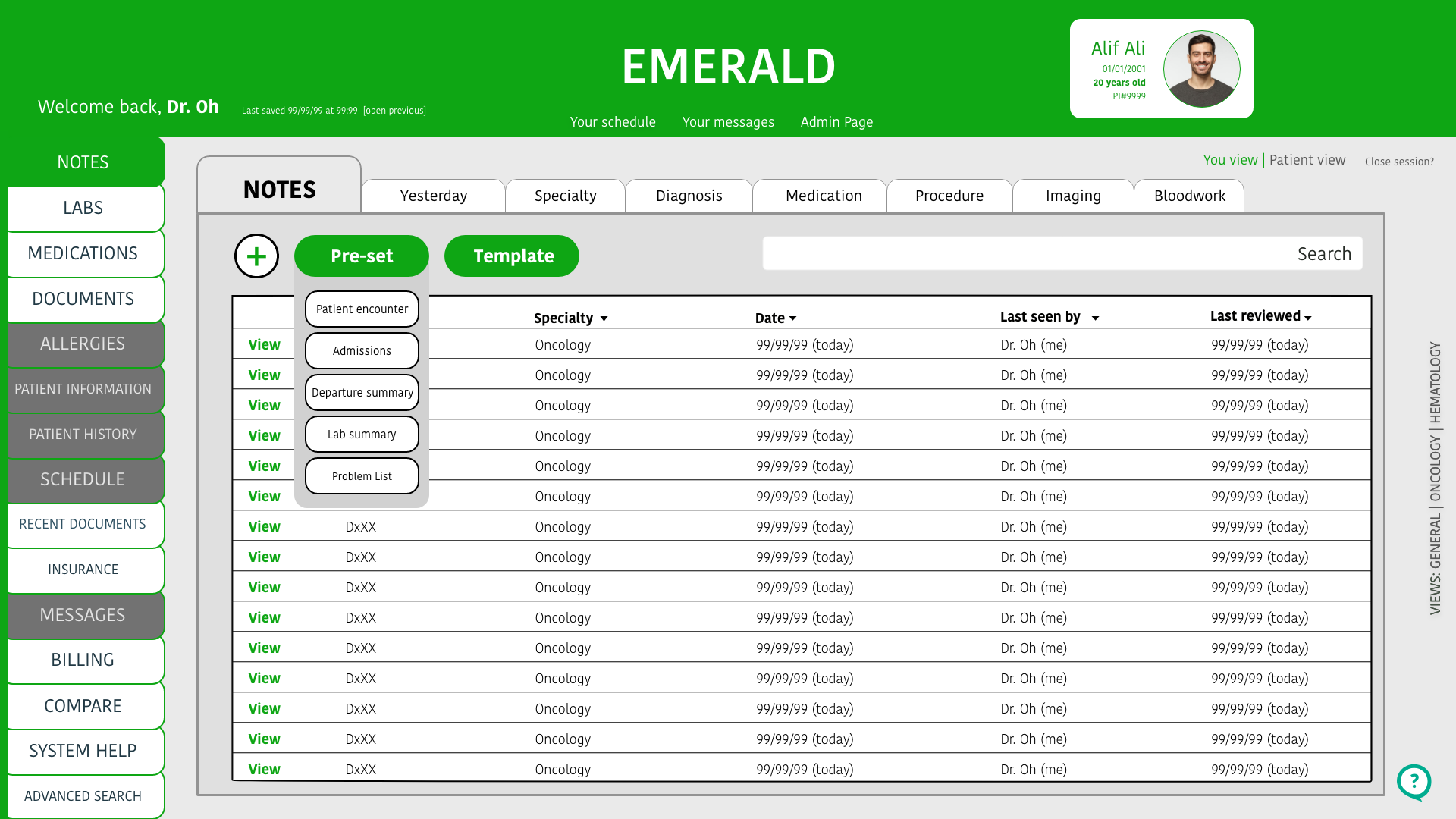Click the plus icon to add a note

tap(256, 256)
